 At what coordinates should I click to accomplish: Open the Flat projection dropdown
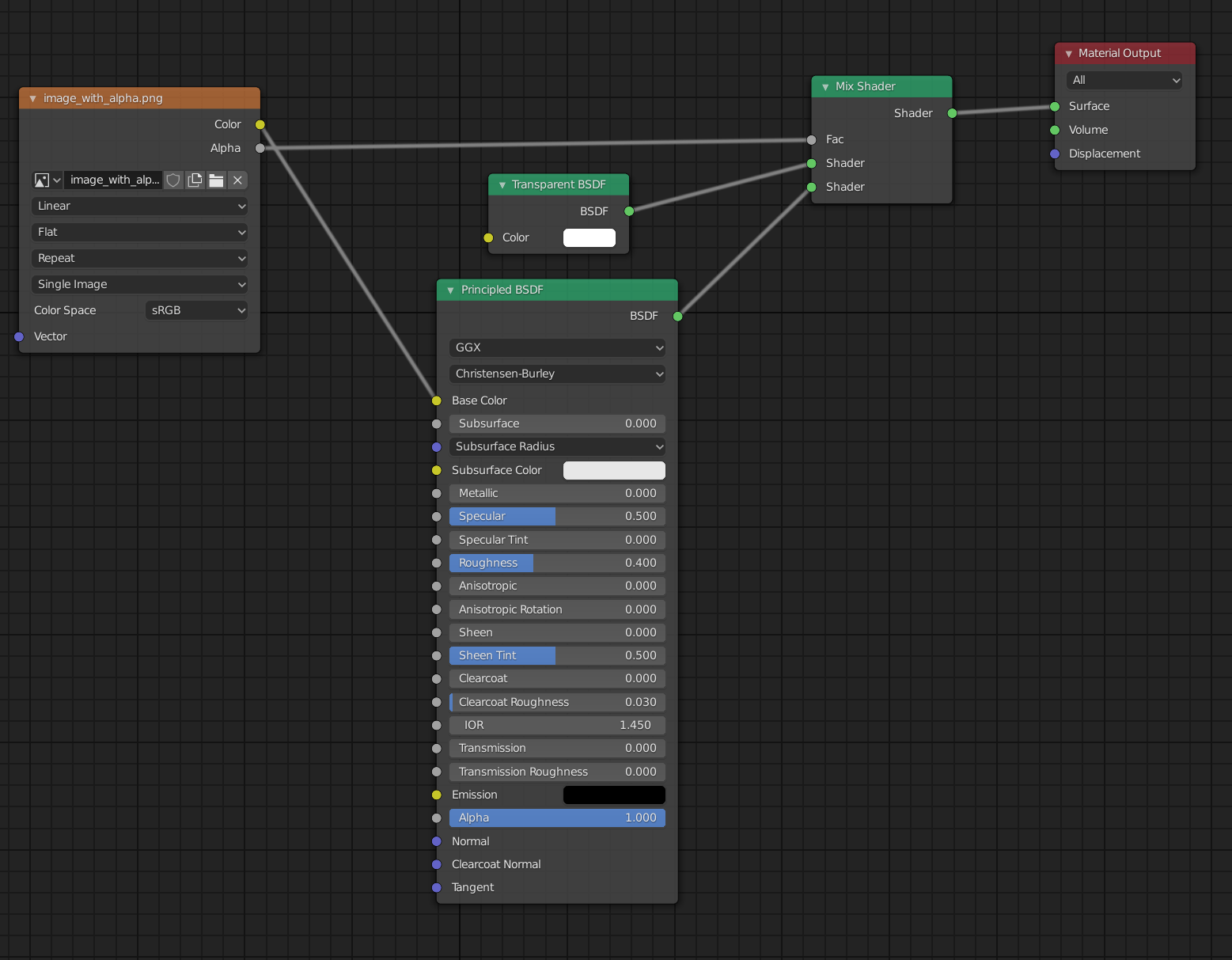click(x=139, y=232)
